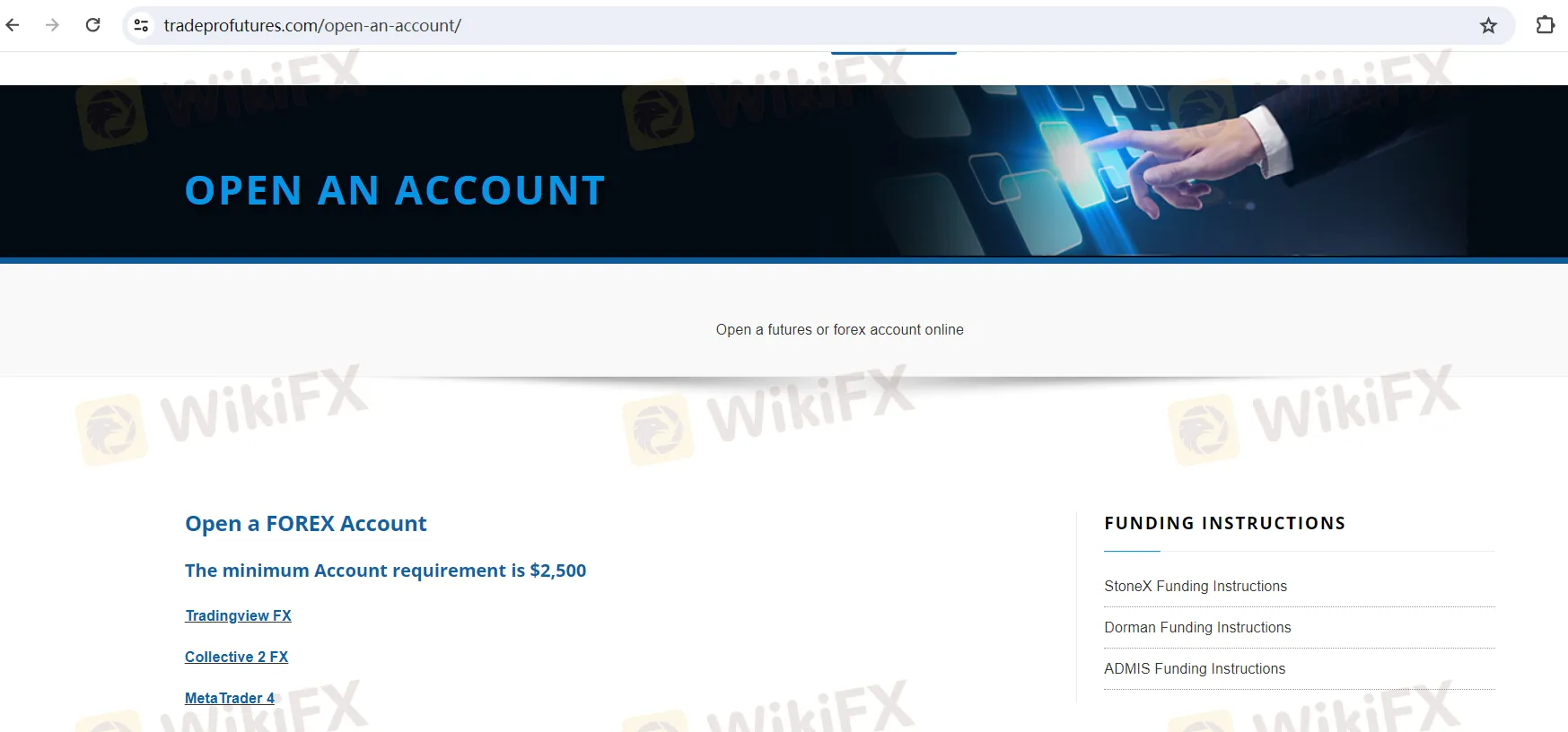Bookmark this page with the star
This screenshot has height=732, width=1568.
click(1488, 25)
